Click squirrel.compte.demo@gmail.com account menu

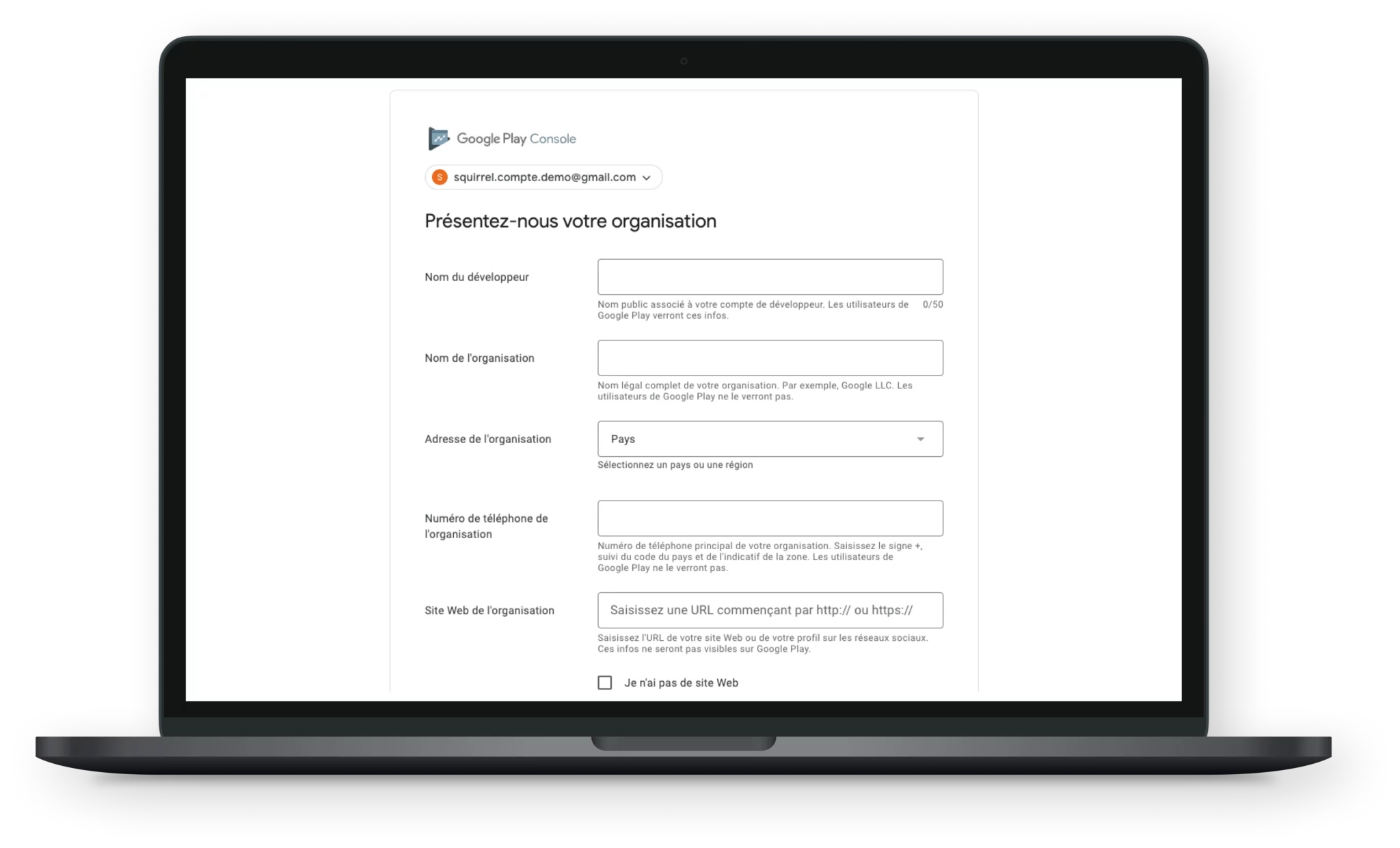click(x=540, y=177)
